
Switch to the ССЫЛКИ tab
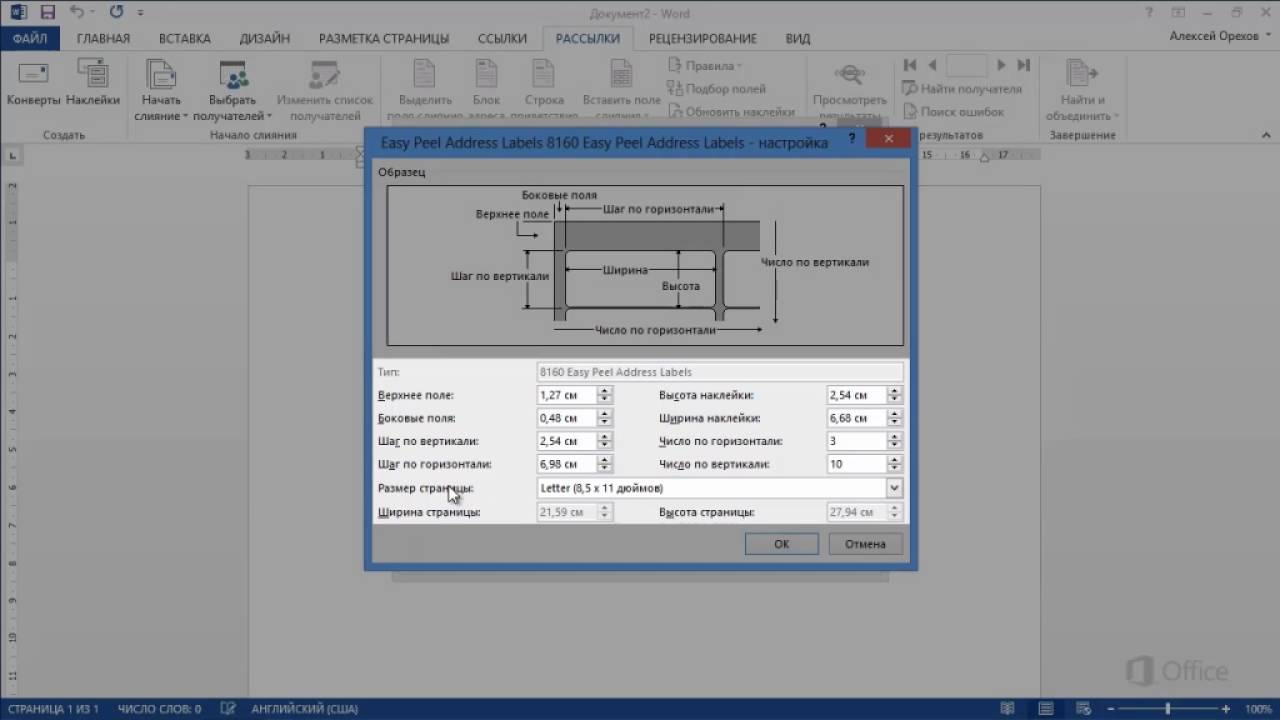tap(502, 39)
